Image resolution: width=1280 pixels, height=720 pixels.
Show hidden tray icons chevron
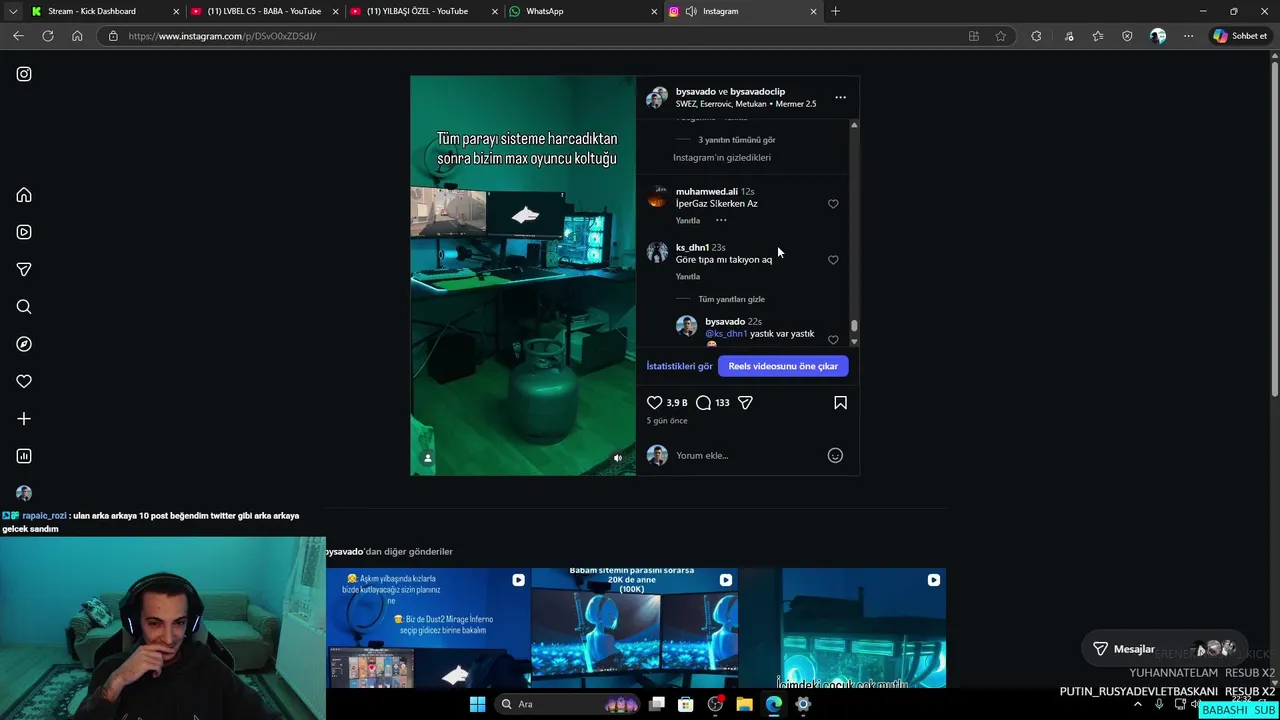[x=1137, y=704]
